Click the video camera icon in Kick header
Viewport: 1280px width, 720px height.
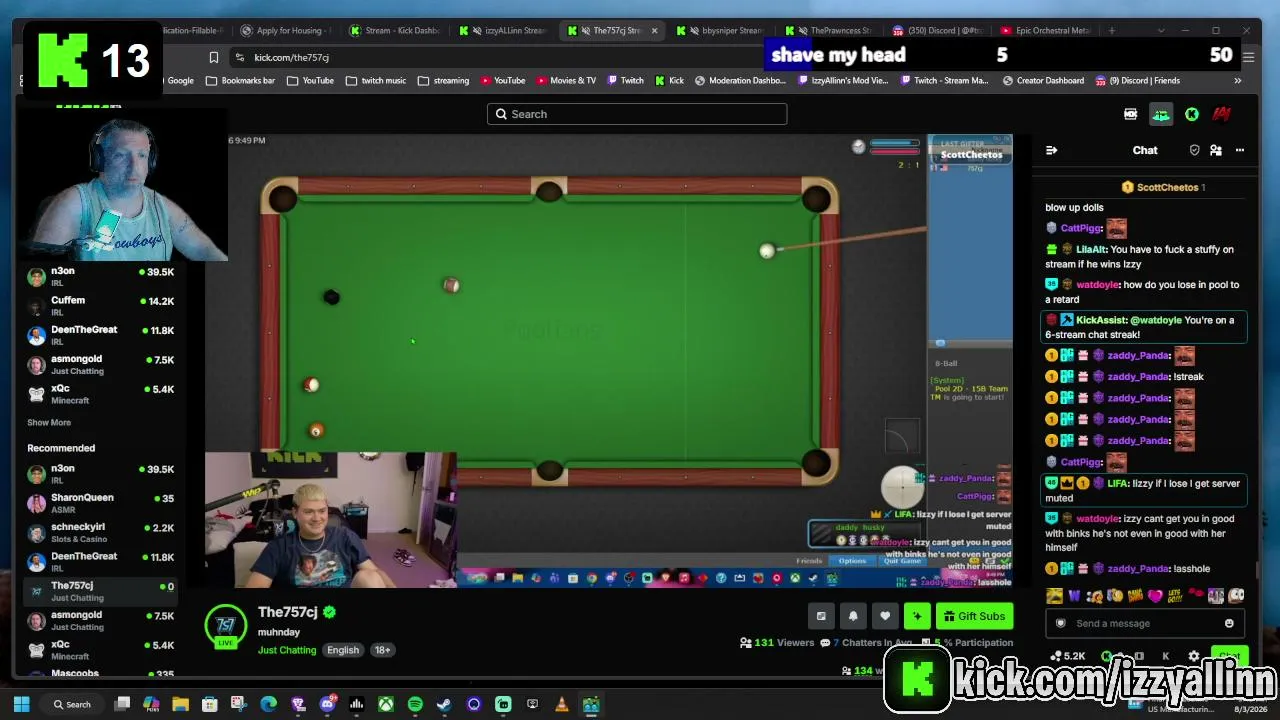pos(1131,114)
